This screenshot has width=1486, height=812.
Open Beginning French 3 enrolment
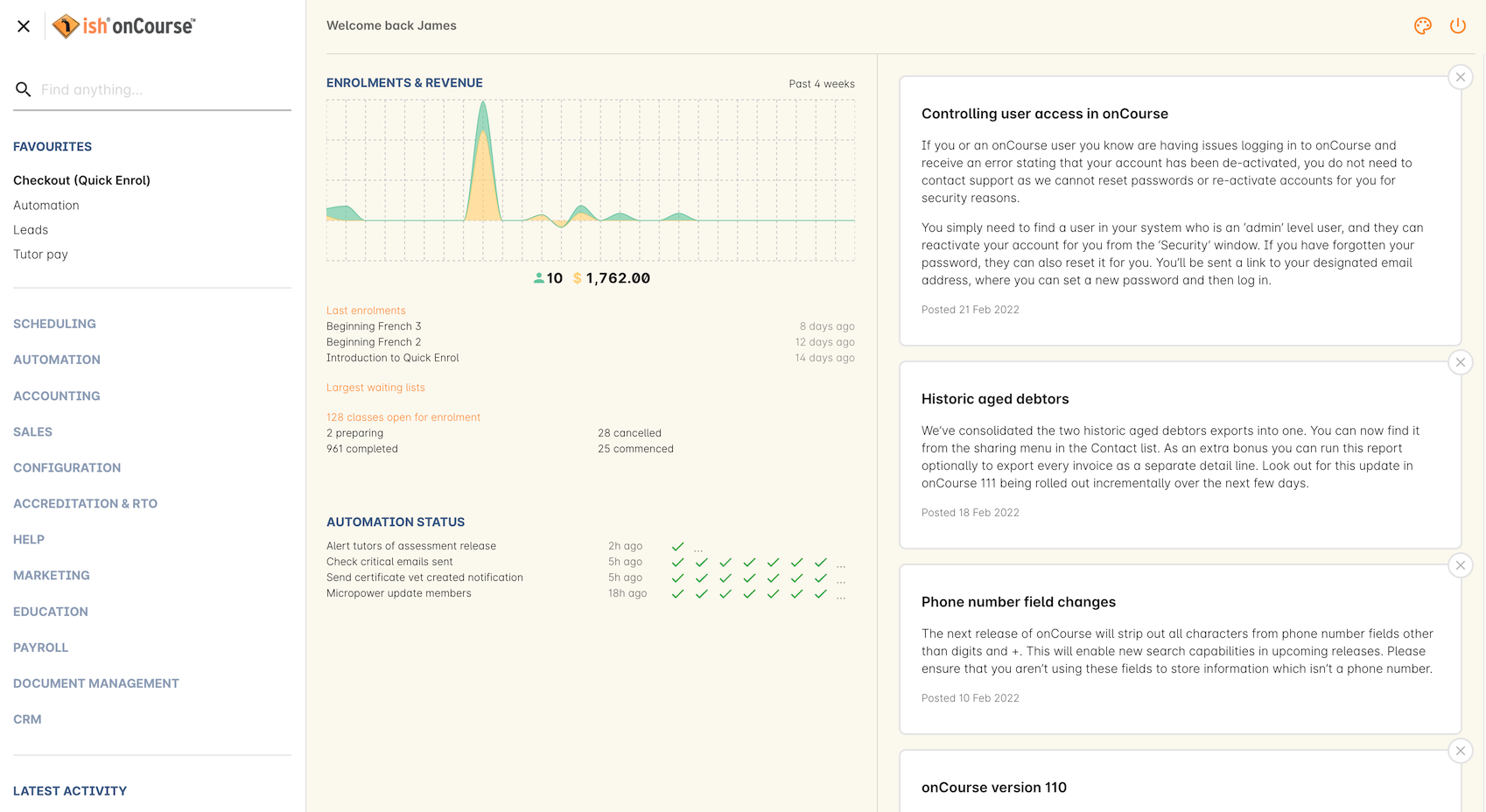374,326
